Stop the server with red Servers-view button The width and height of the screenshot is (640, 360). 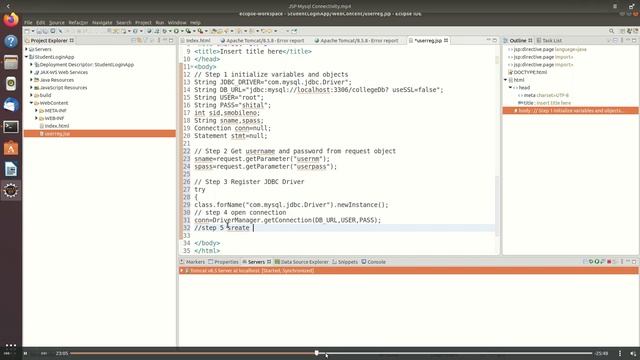coord(609,262)
